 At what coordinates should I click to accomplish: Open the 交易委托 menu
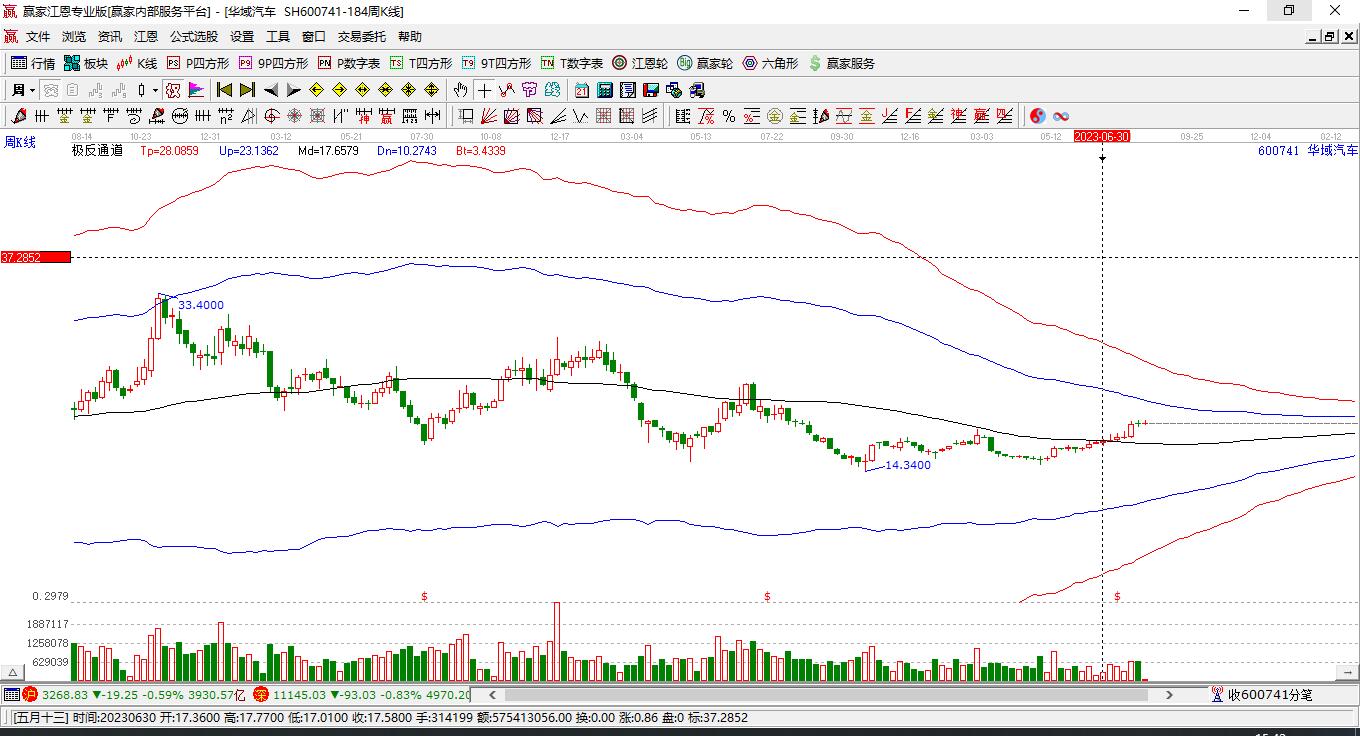pos(361,37)
